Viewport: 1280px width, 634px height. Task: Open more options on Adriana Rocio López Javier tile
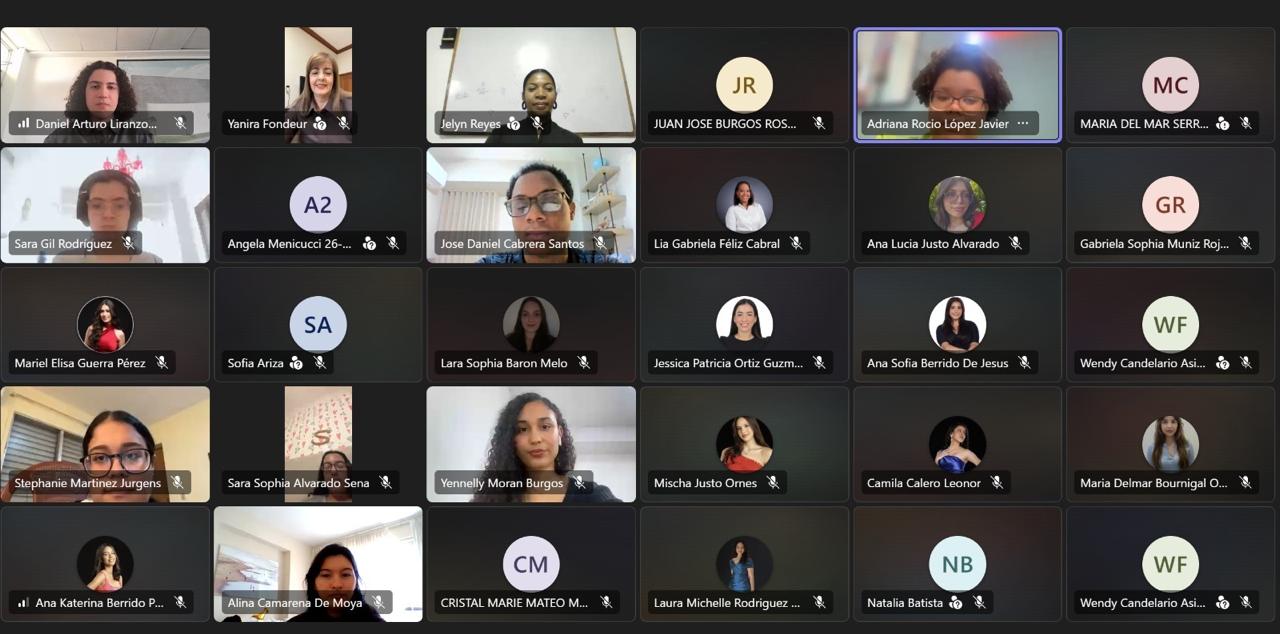pos(1023,124)
